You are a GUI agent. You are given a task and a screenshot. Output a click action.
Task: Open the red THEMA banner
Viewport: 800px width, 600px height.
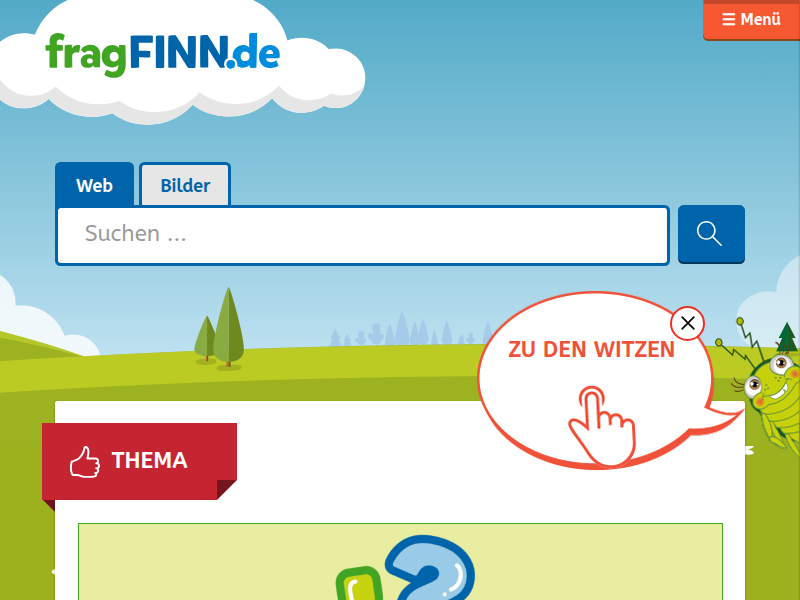139,461
